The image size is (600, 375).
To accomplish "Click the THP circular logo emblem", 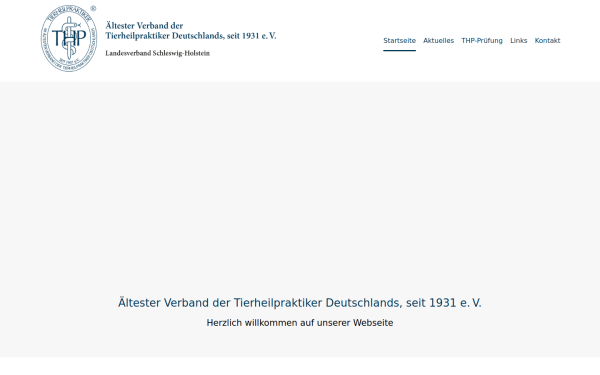I will click(69, 38).
